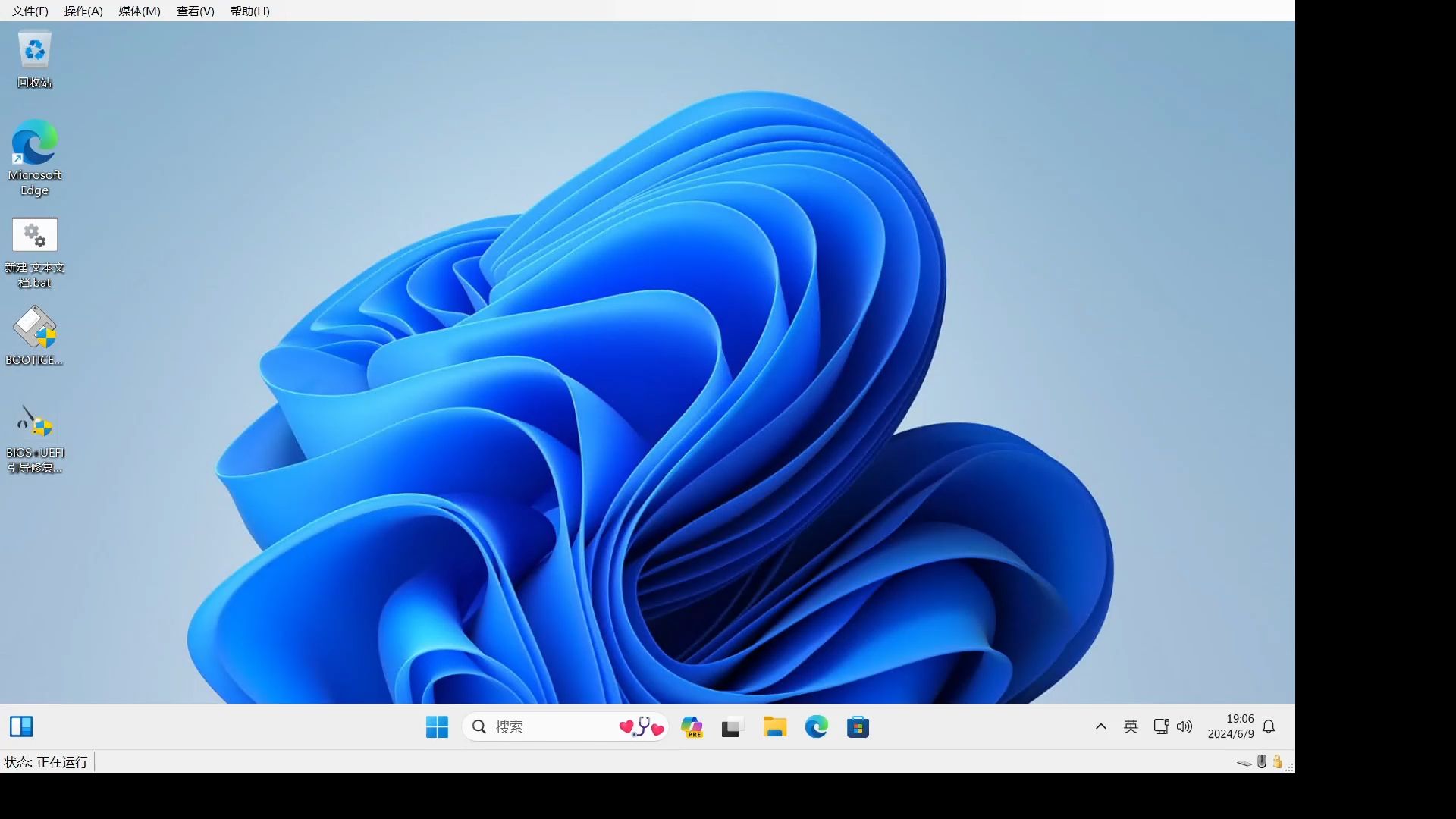Click the hearts stethoscope search highlight icon

pyautogui.click(x=642, y=726)
